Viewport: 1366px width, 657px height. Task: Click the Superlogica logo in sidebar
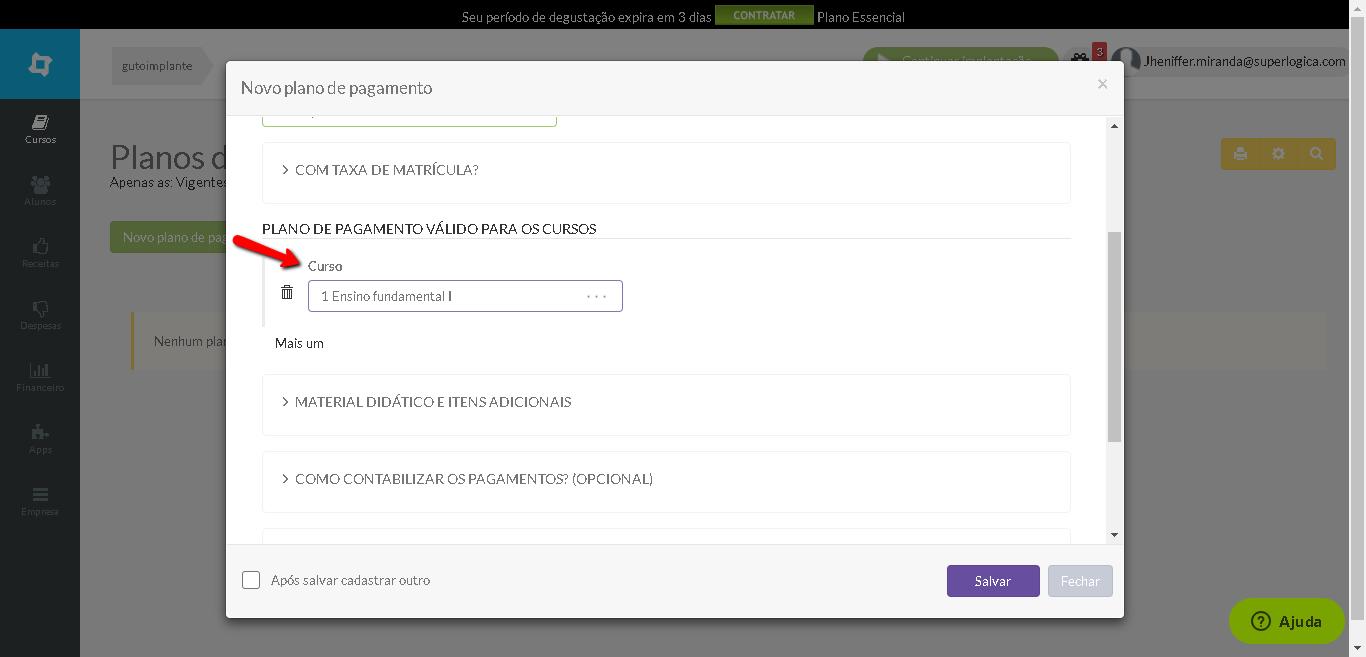click(40, 64)
